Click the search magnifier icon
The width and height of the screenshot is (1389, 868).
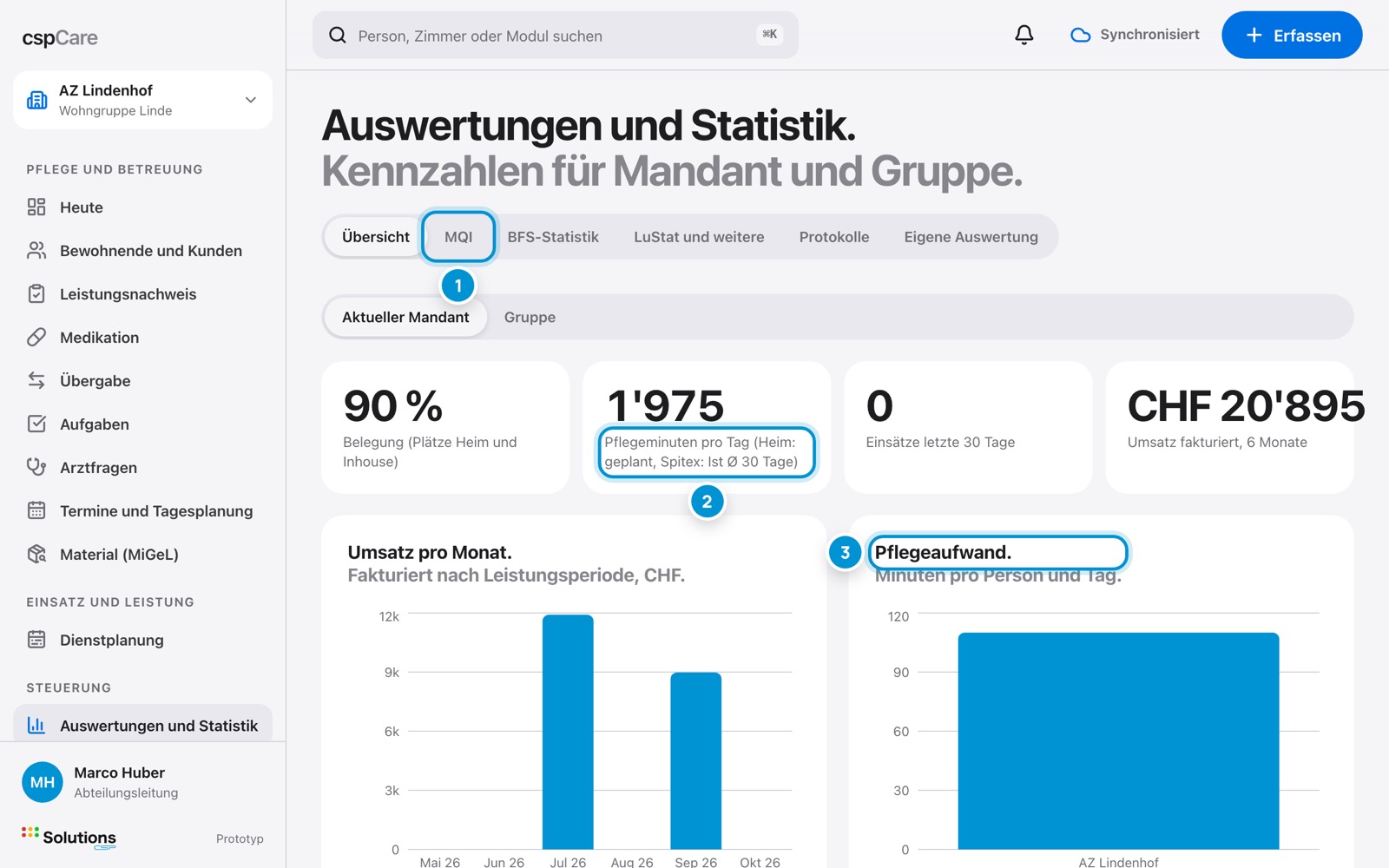(338, 35)
